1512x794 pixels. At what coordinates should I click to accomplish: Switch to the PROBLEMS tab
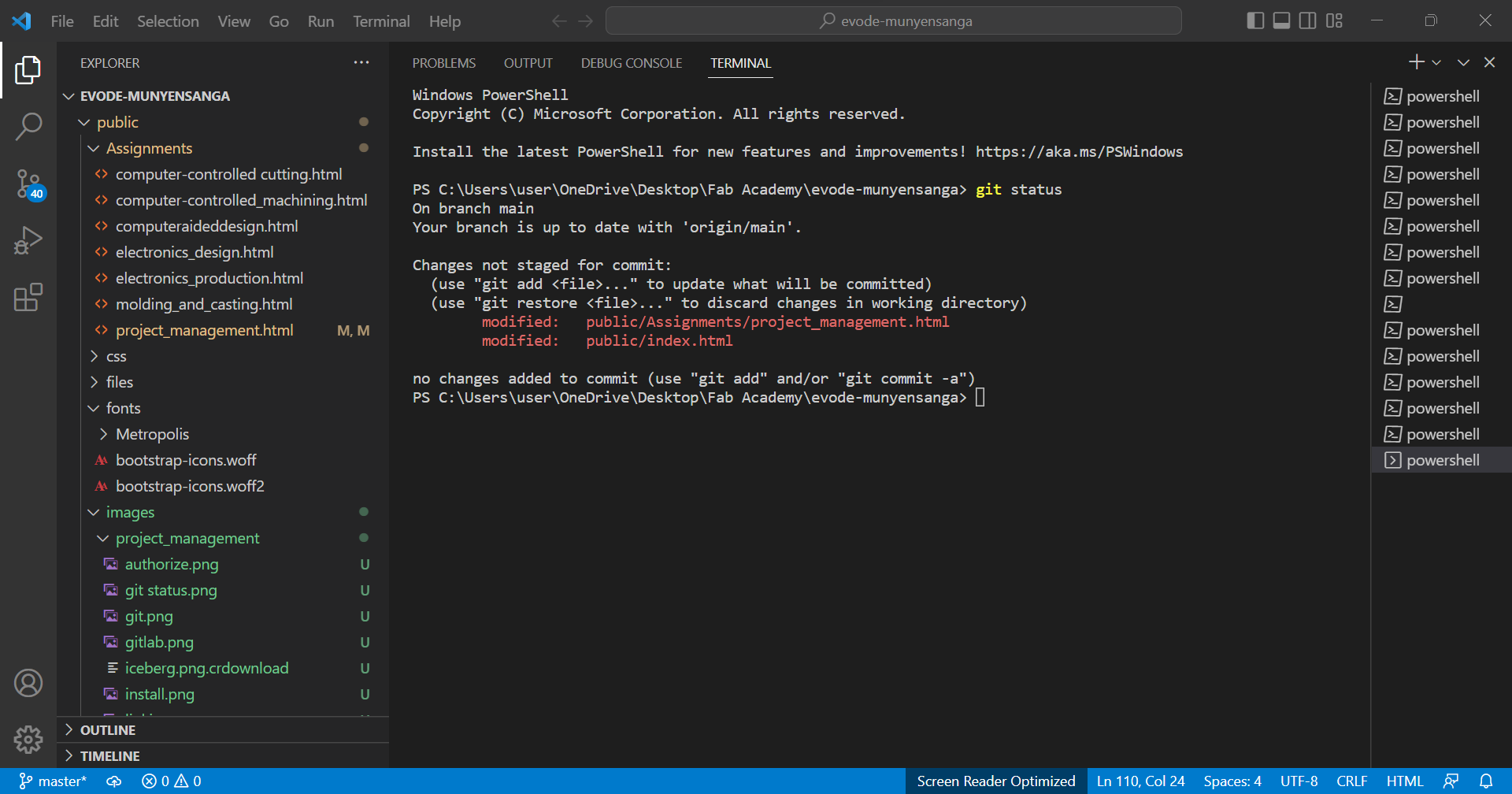pyautogui.click(x=444, y=63)
